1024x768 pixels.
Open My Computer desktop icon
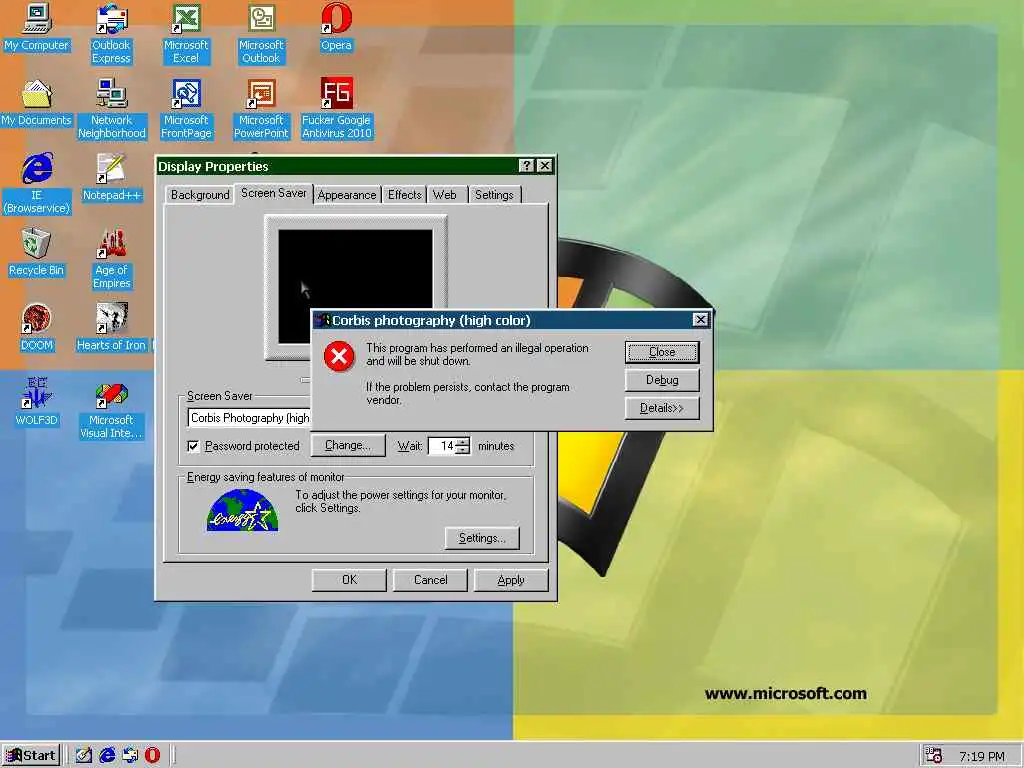[x=37, y=26]
